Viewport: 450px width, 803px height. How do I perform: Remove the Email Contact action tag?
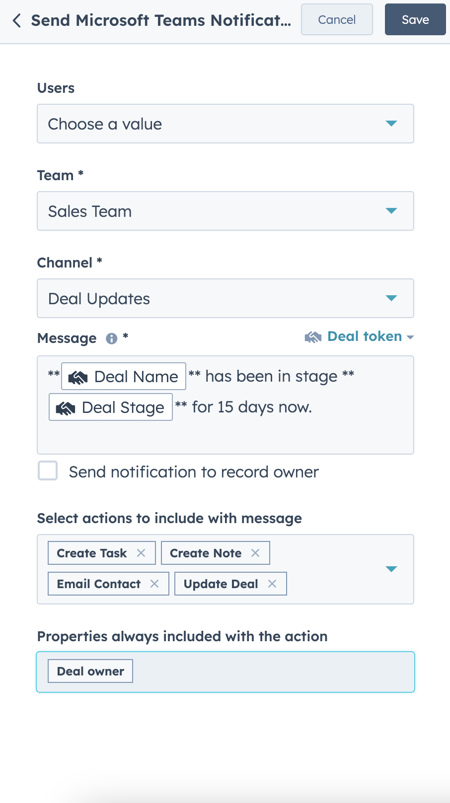pos(154,584)
